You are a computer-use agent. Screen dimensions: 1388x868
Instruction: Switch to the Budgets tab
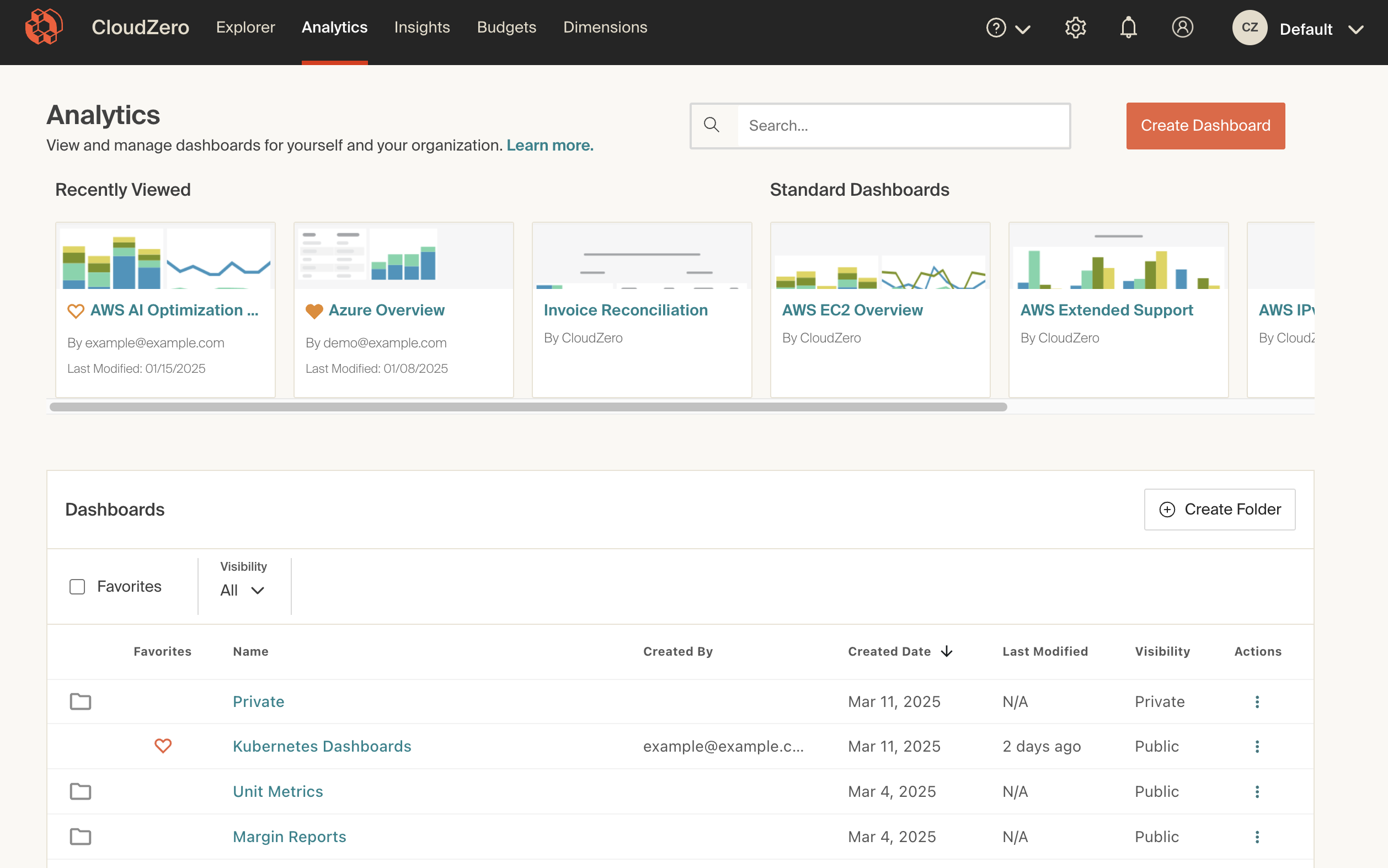(506, 27)
